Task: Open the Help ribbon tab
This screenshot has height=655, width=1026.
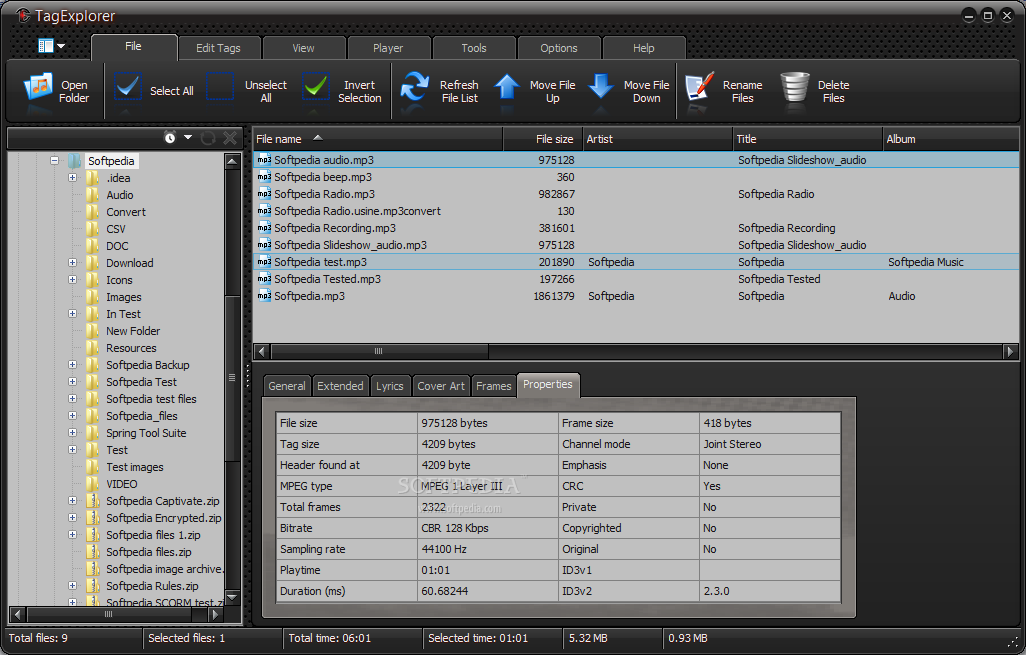Action: click(x=644, y=48)
